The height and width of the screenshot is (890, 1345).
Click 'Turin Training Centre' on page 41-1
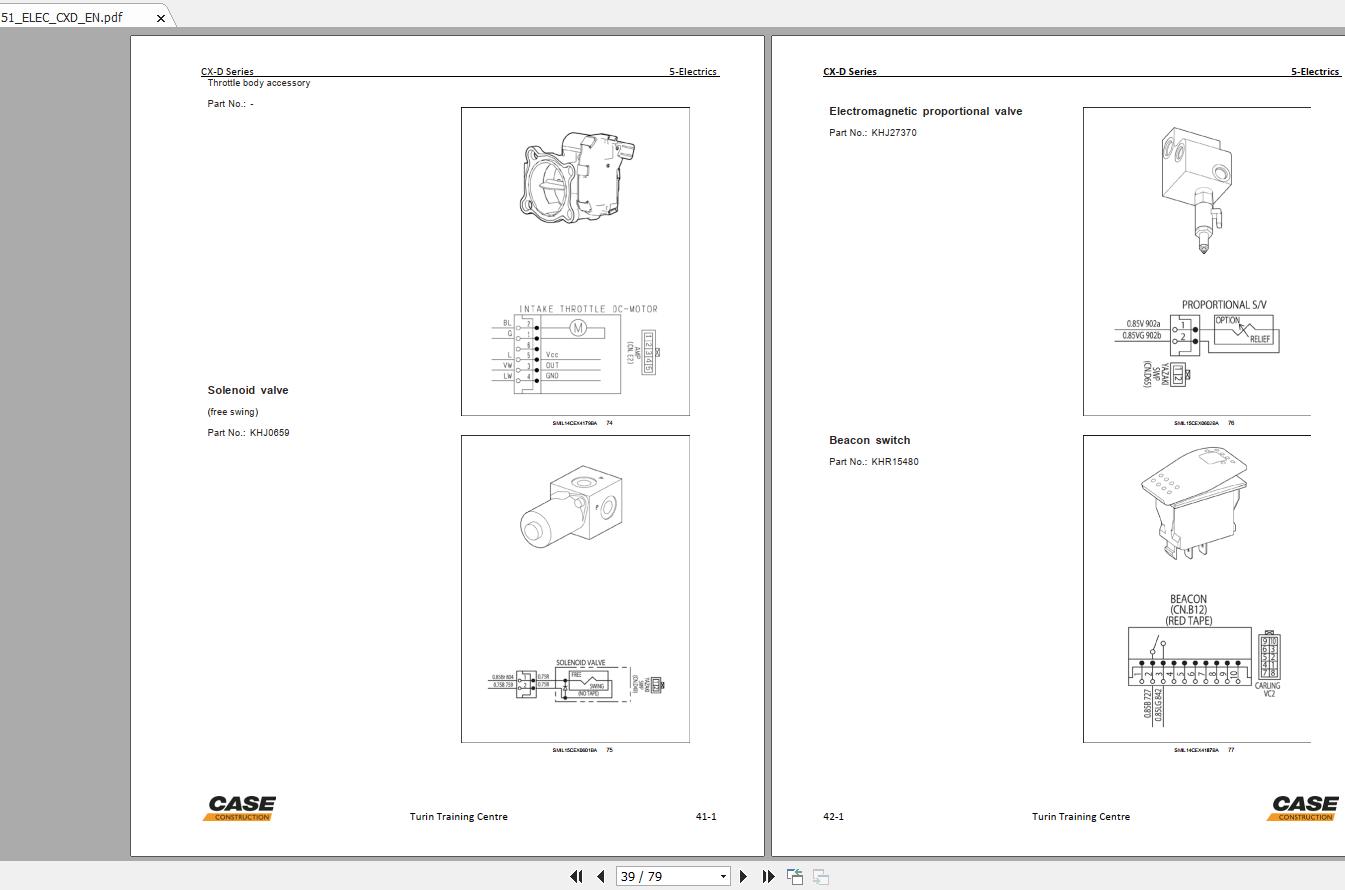[459, 817]
